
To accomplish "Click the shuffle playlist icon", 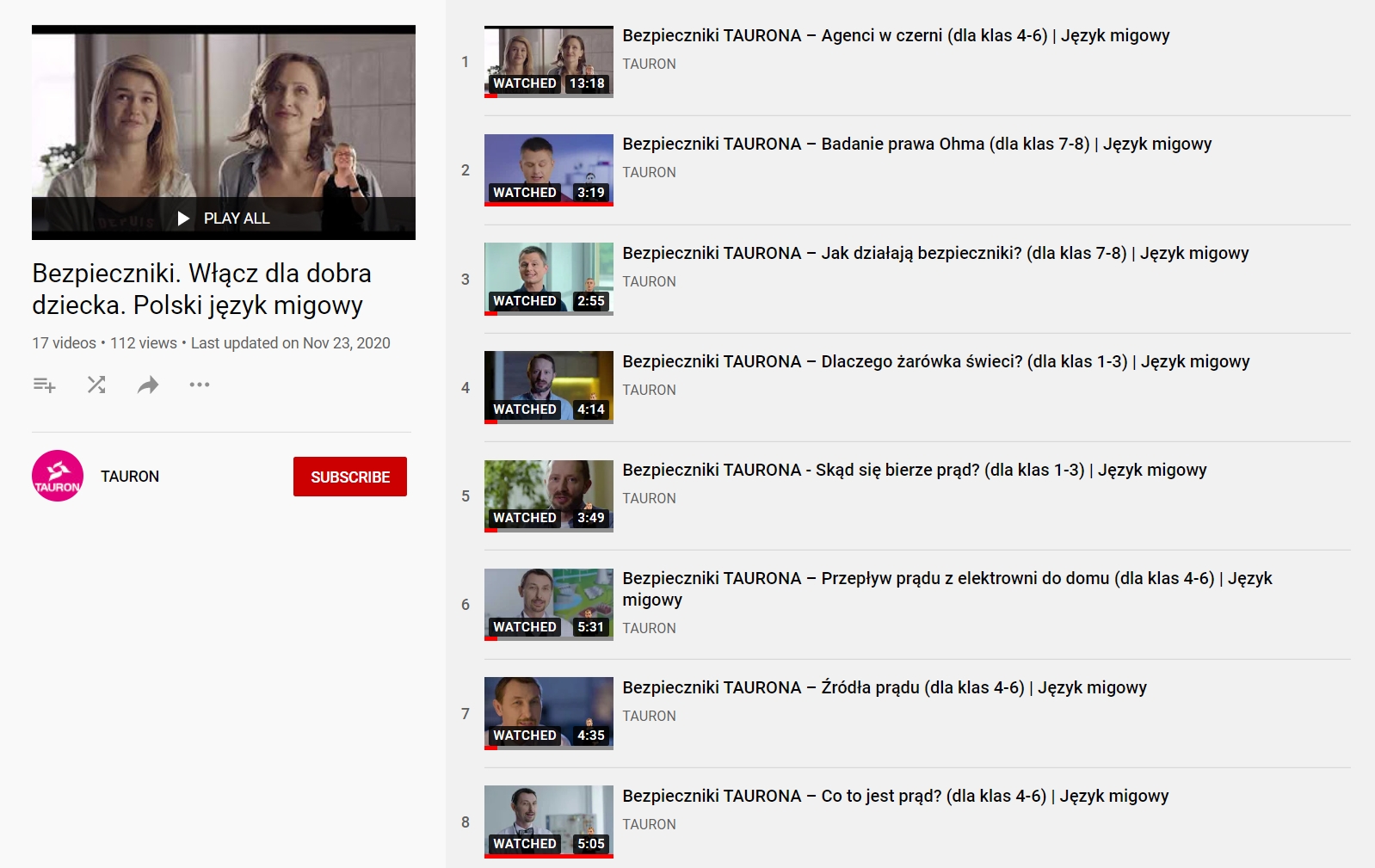I will point(96,385).
